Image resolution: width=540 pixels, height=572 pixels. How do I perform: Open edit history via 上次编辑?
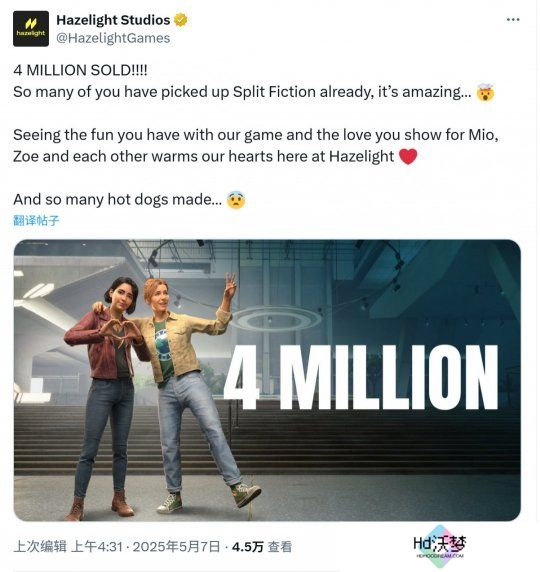[x=40, y=546]
